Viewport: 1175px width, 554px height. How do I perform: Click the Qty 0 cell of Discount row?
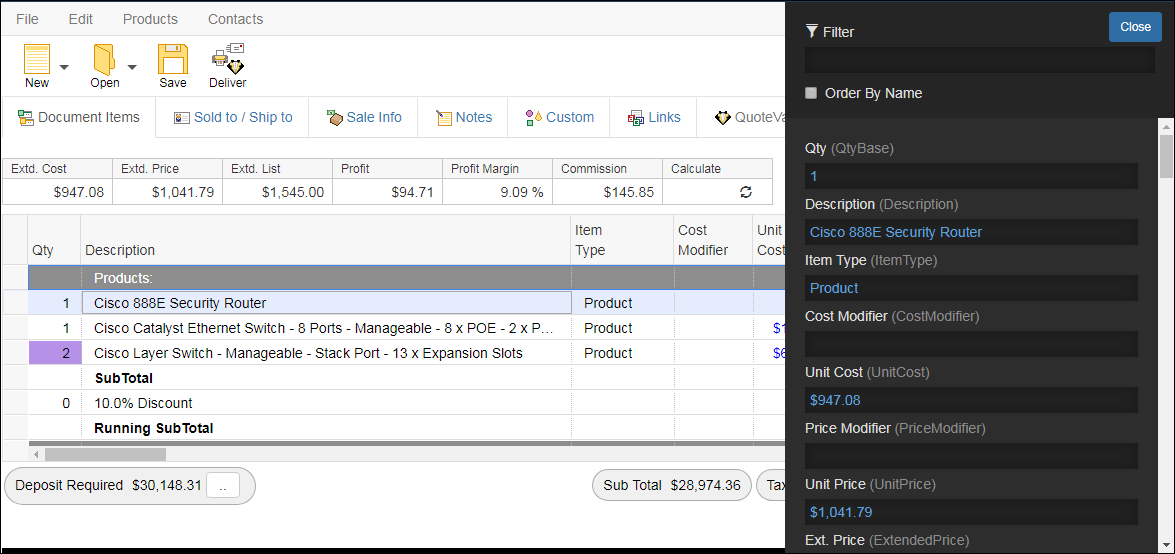(x=55, y=403)
